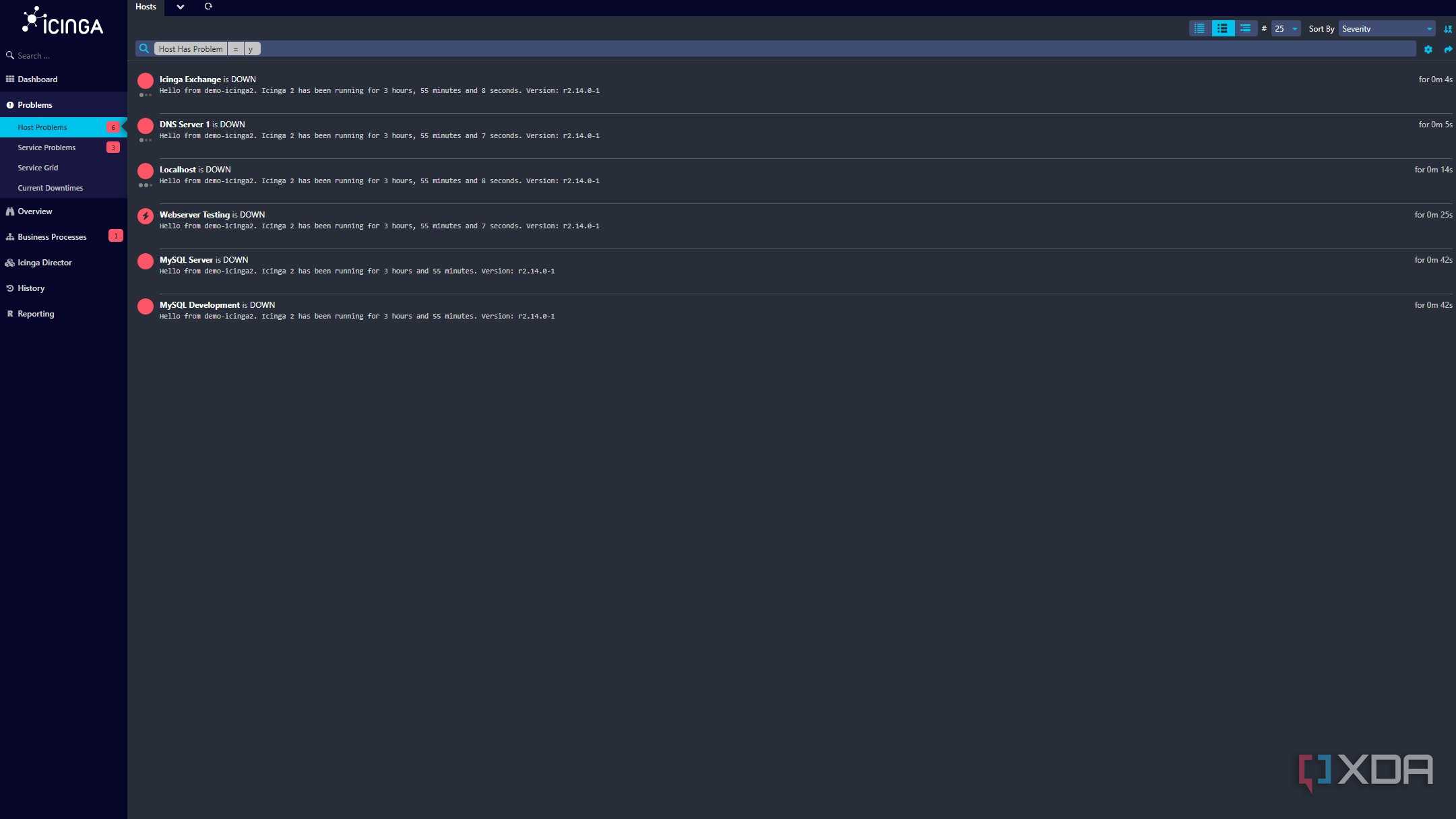Screen dimensions: 1456x819
Task: Click the Reporting icon in sidebar
Action: (x=10, y=314)
